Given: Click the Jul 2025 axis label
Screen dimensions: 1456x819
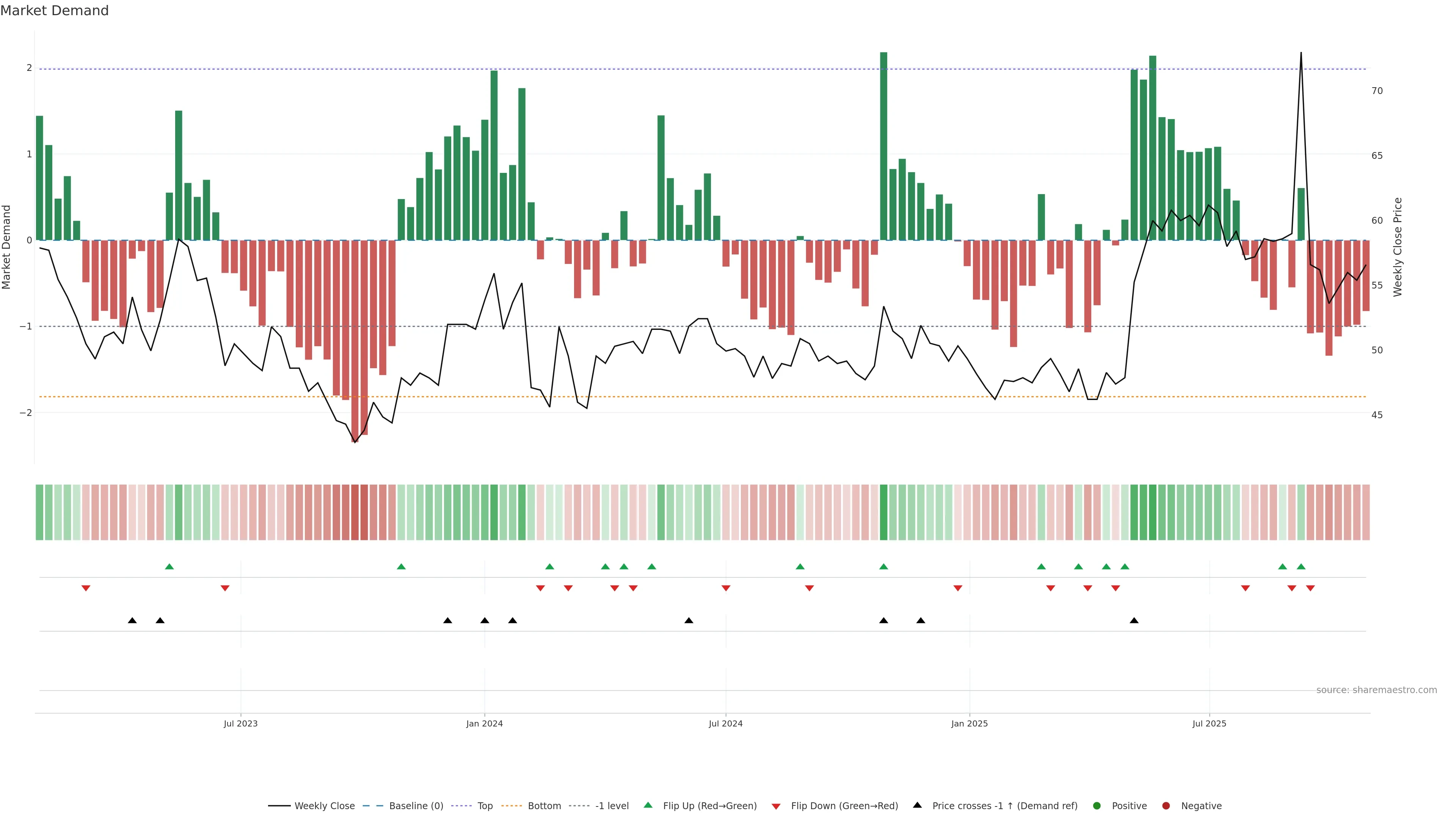Looking at the screenshot, I should click(1209, 723).
